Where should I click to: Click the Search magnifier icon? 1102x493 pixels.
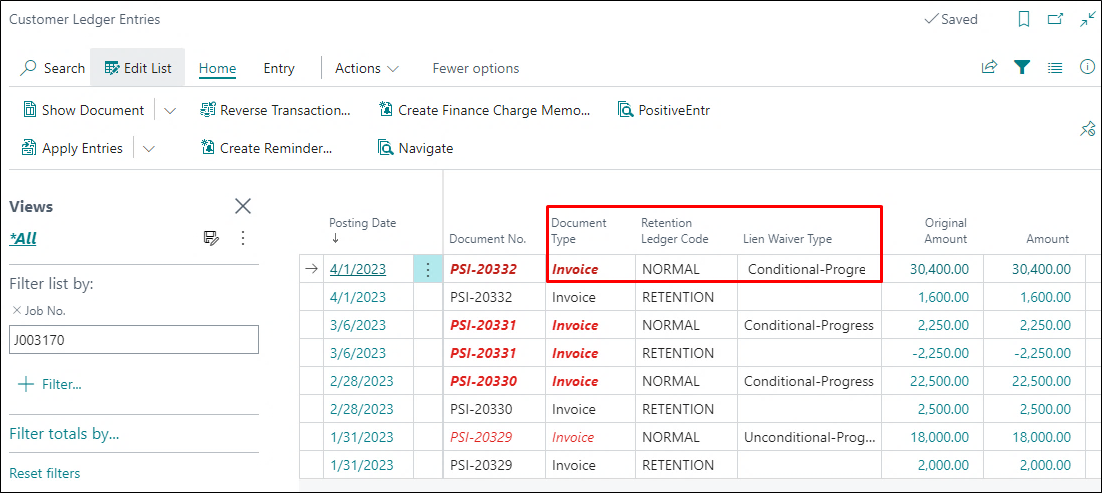pyautogui.click(x=29, y=68)
